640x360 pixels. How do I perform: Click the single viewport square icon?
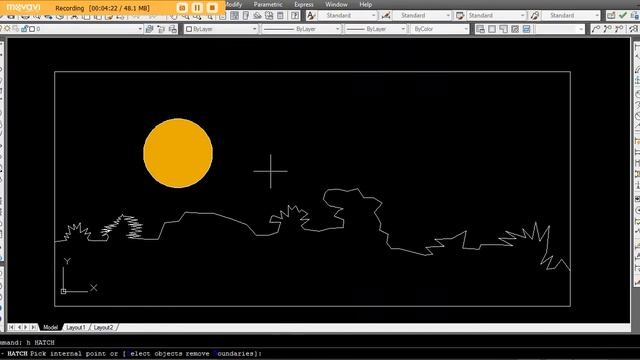(492, 29)
